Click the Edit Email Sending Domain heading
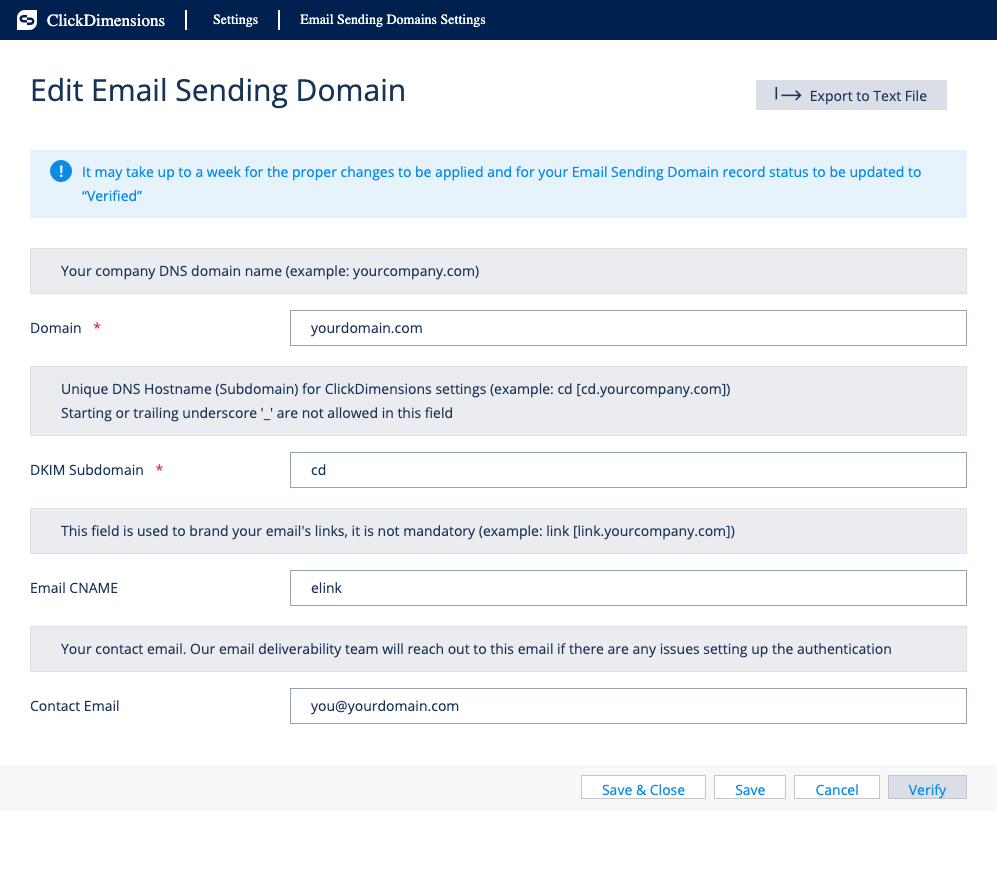This screenshot has width=997, height=876. [218, 90]
